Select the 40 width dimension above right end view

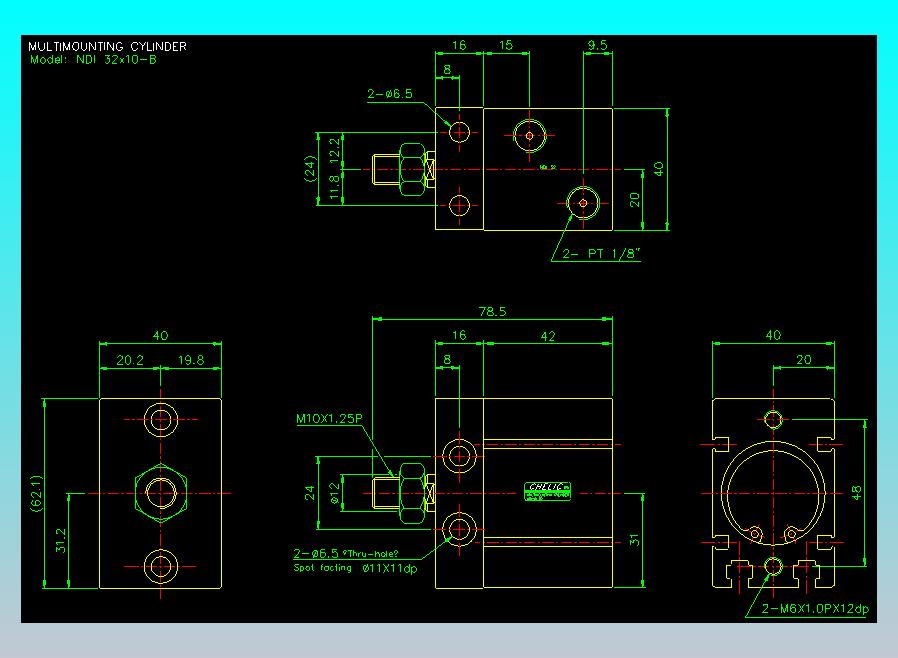(x=773, y=335)
